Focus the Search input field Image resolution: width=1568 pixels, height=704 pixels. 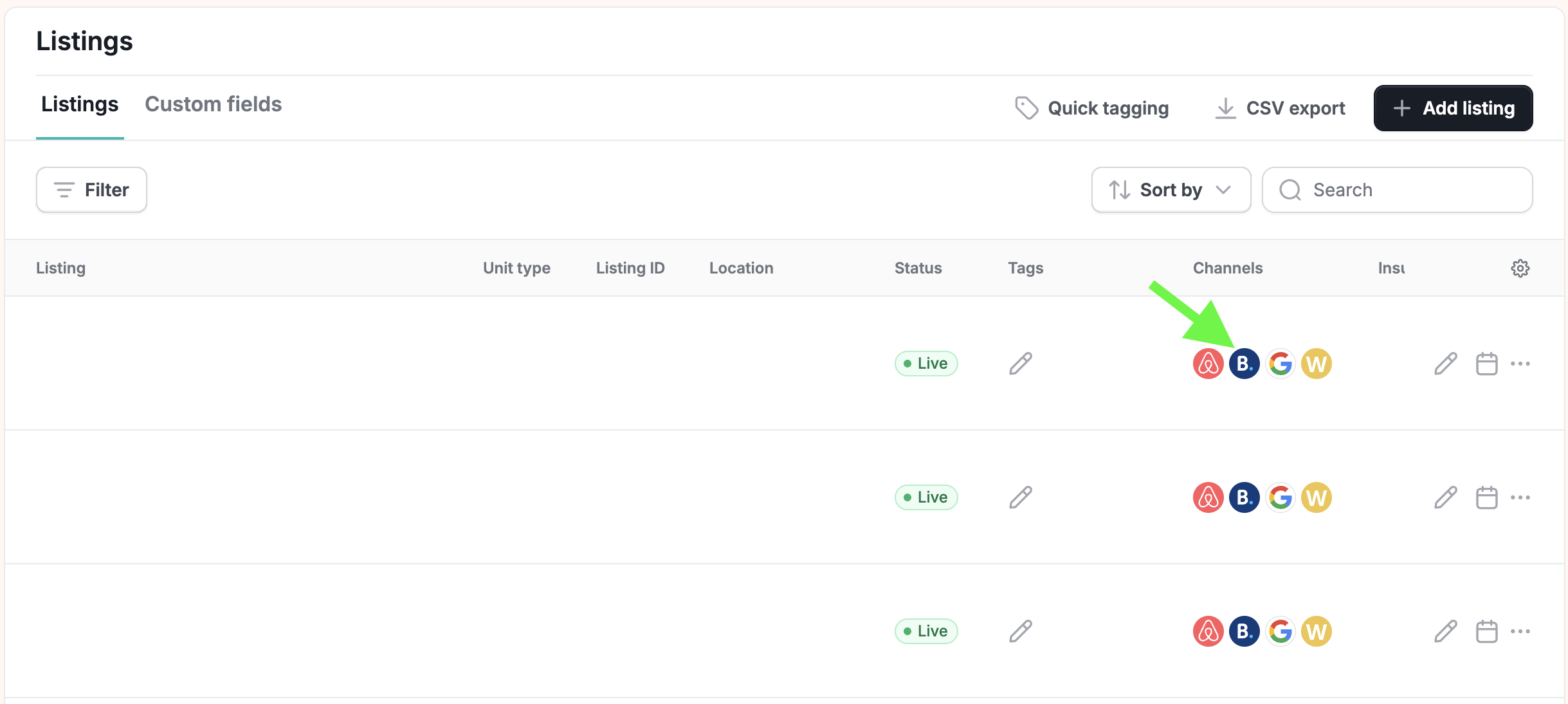point(1397,190)
